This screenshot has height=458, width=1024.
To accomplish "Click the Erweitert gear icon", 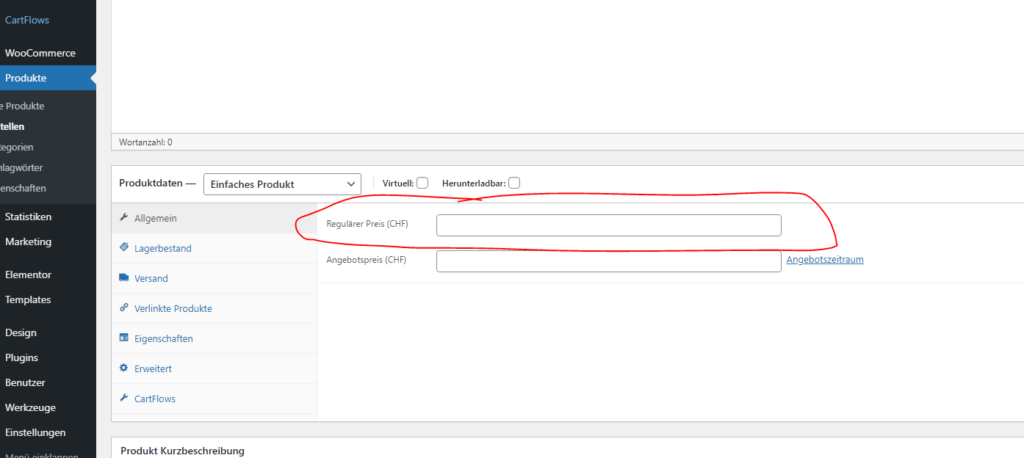I will coord(124,368).
